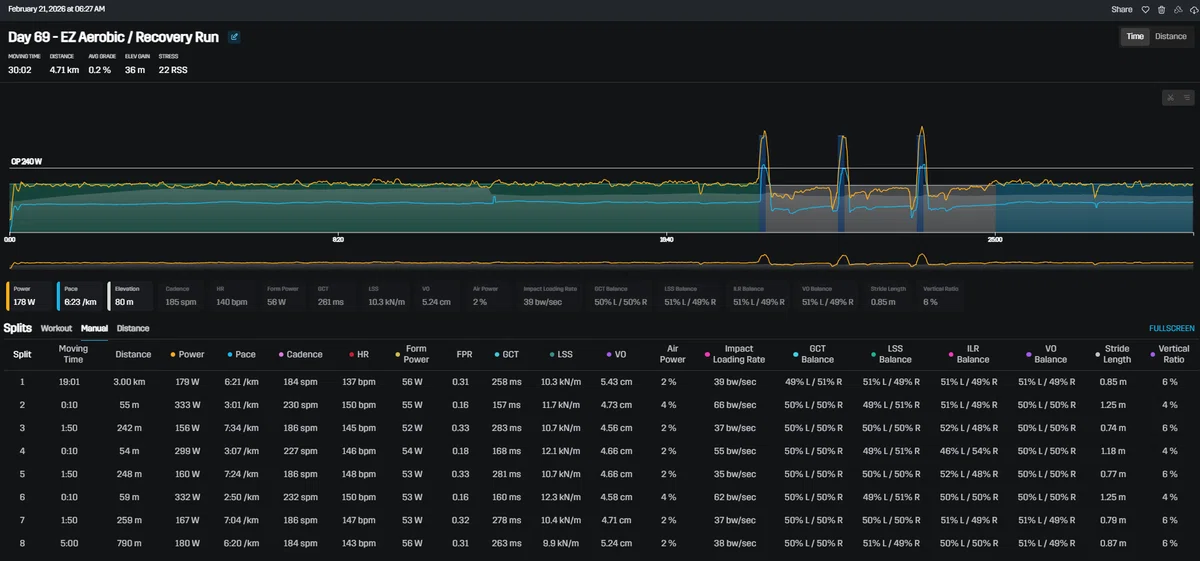Open the recycle/reprocess icon next to trash
Image resolution: width=1200 pixels, height=561 pixels.
pyautogui.click(x=1176, y=9)
